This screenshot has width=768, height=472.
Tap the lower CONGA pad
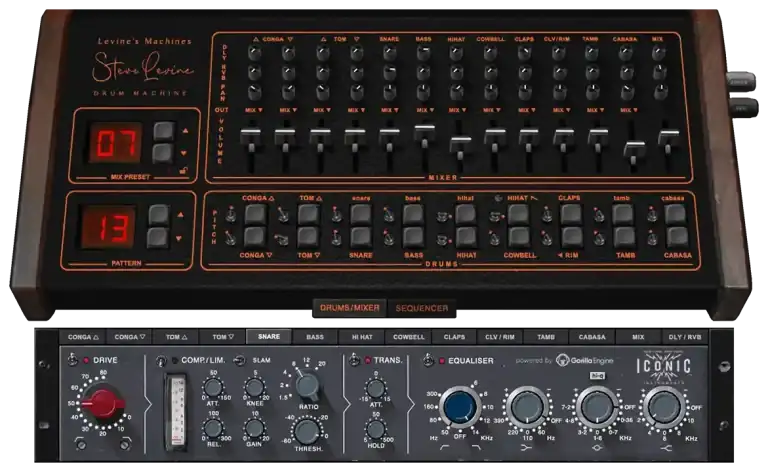point(255,237)
